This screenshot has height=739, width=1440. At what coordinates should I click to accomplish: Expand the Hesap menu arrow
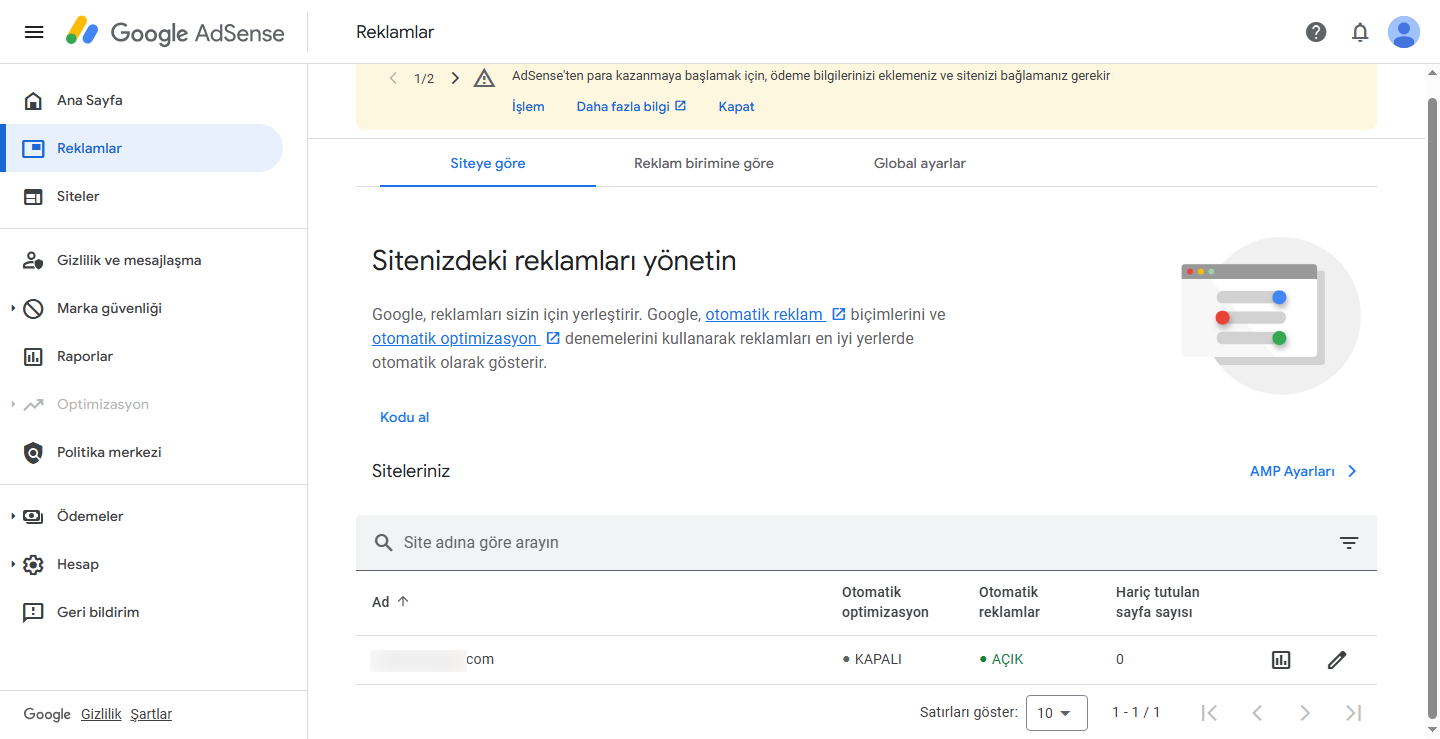13,564
